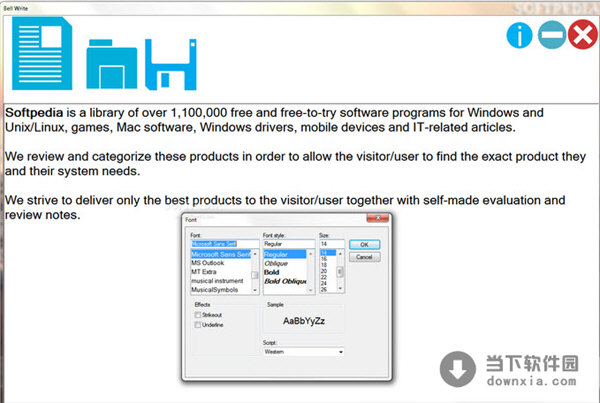Select Bold Oblique font style
The height and width of the screenshot is (403, 600).
[285, 281]
